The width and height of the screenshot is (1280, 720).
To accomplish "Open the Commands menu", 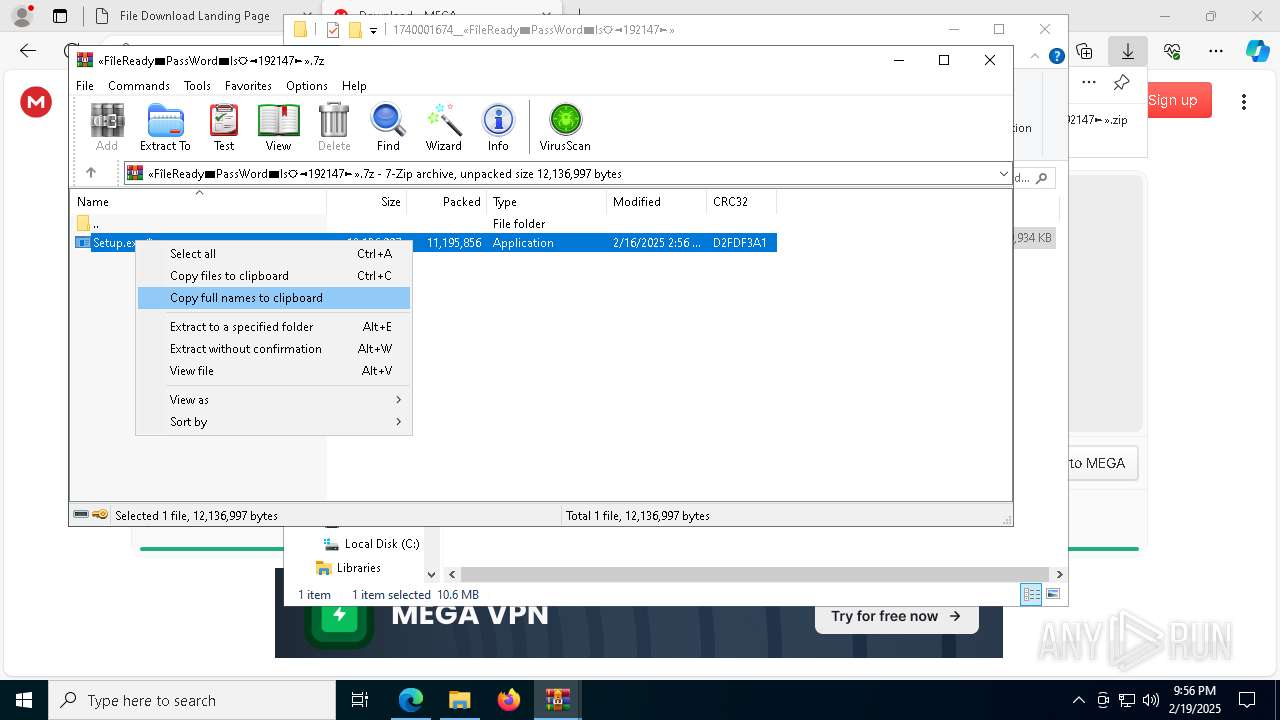I will 139,86.
